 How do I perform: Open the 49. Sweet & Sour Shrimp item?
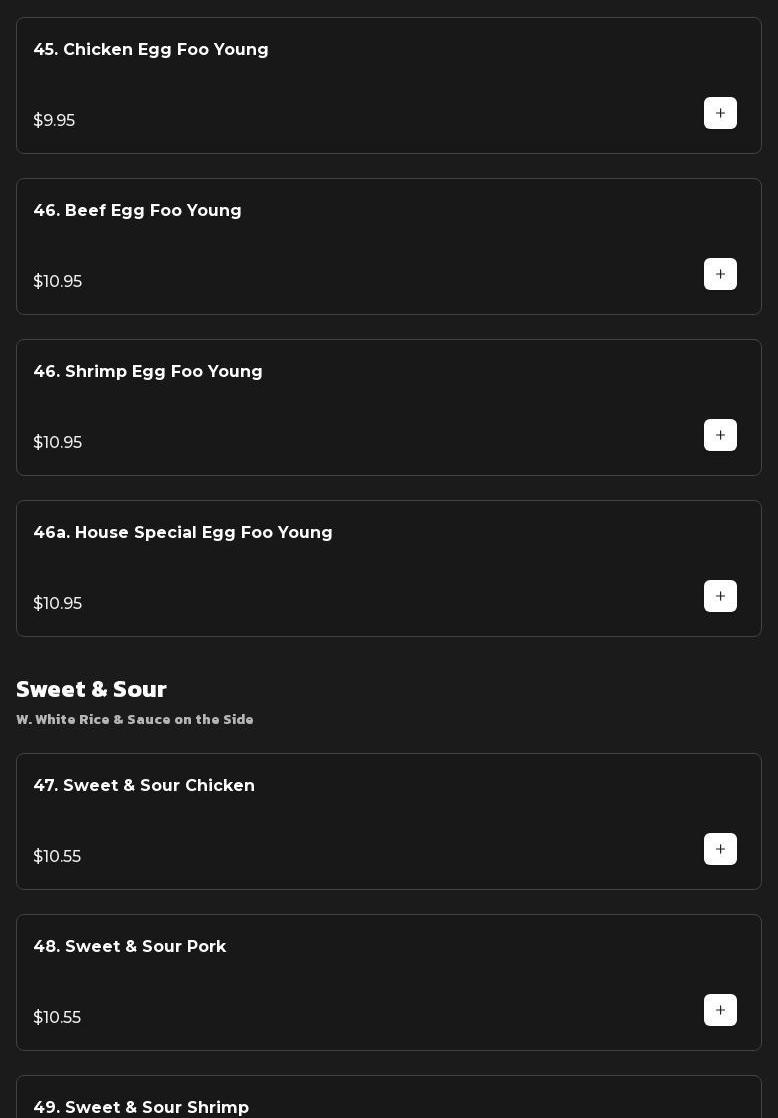click(x=141, y=1107)
